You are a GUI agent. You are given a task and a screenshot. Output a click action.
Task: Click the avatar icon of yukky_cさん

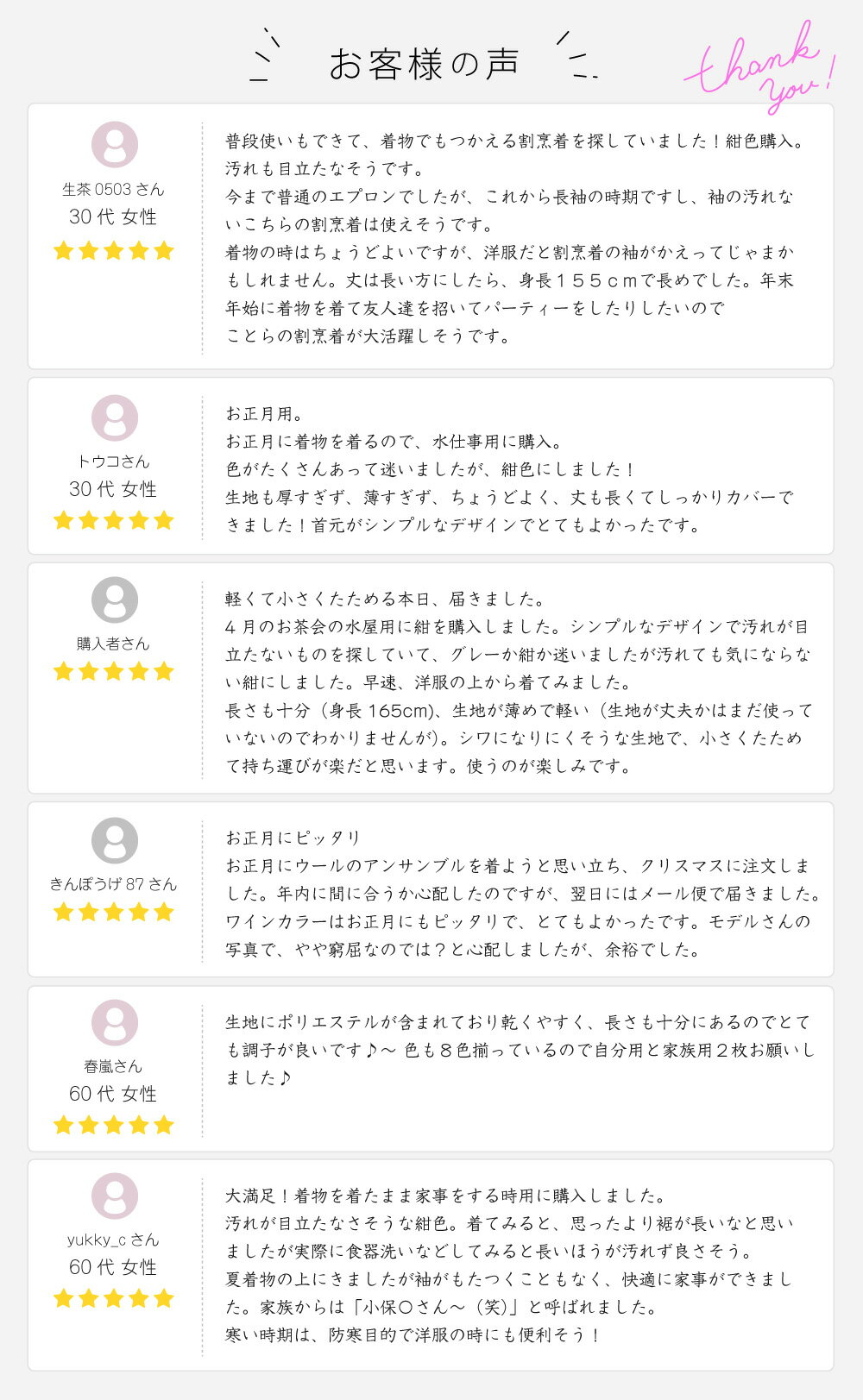pos(115,1196)
